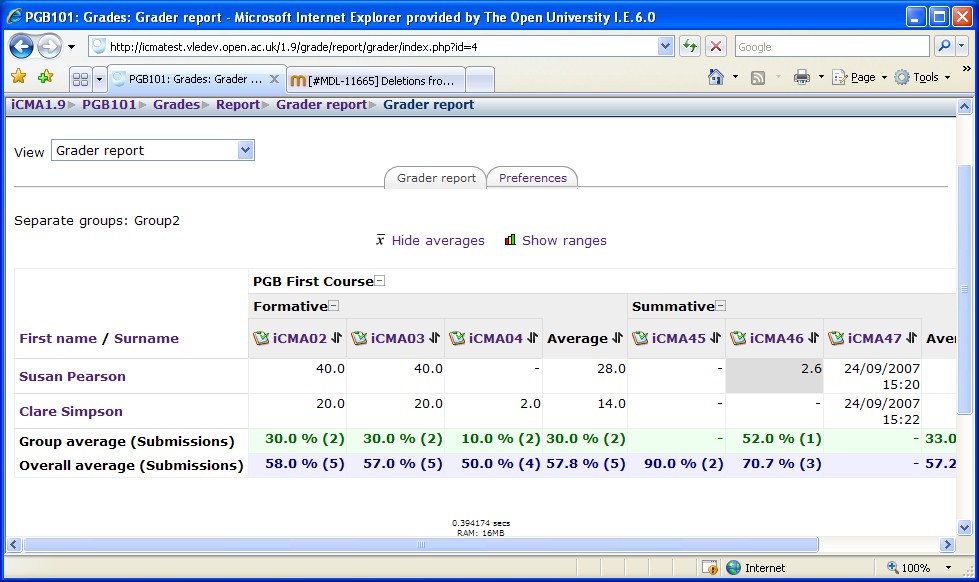Open the Home button dropdown arrow
Viewport: 979px width, 582px height.
[x=735, y=77]
